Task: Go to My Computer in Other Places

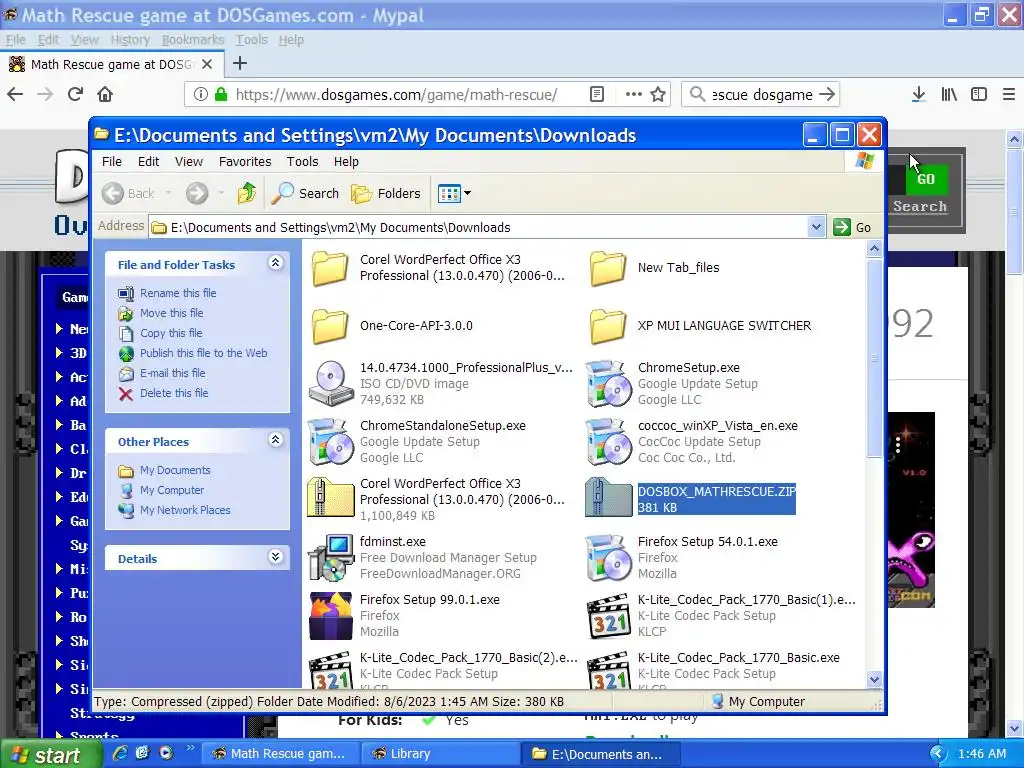Action: pyautogui.click(x=172, y=490)
